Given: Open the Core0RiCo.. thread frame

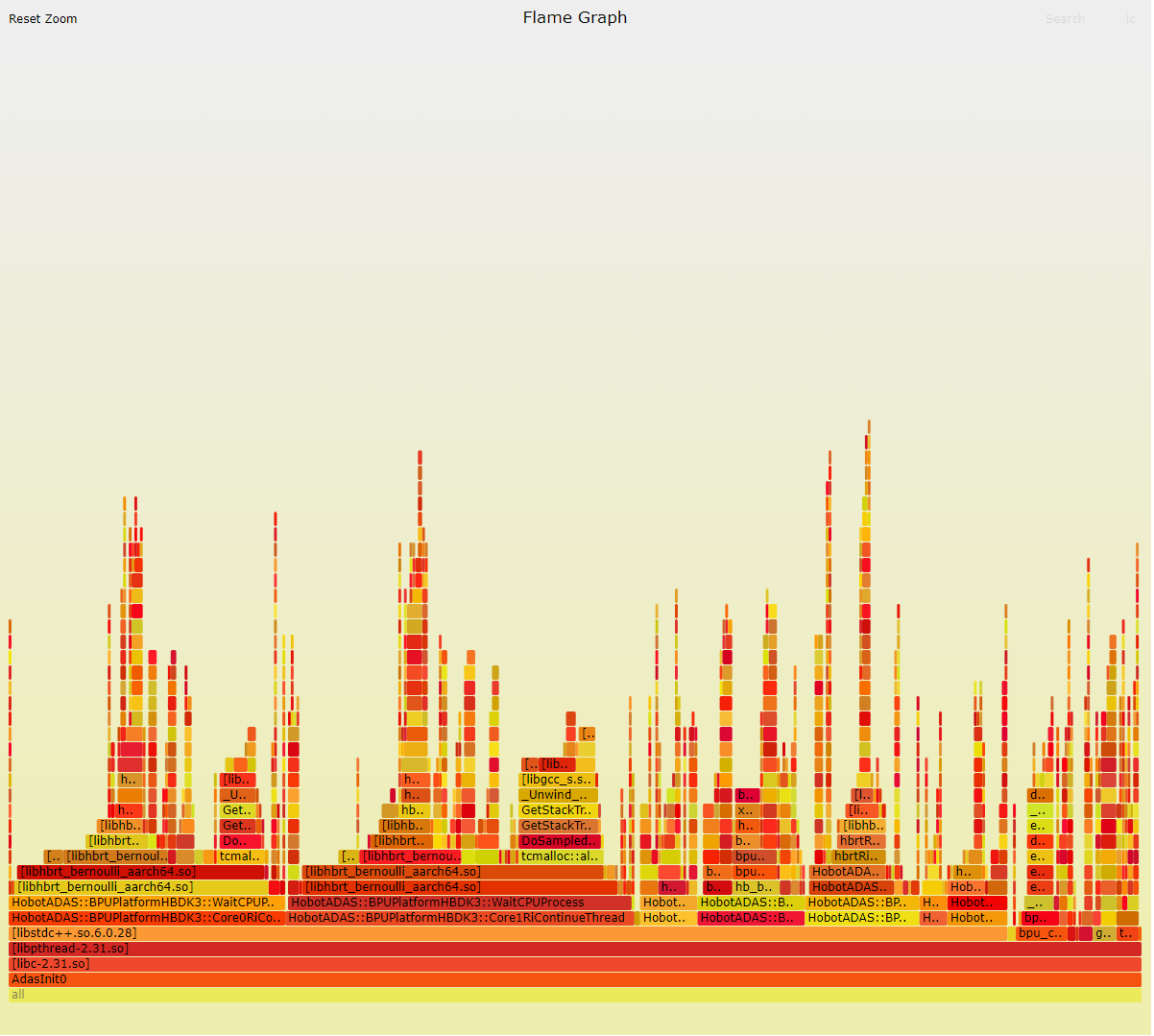Looking at the screenshot, I should point(146,918).
